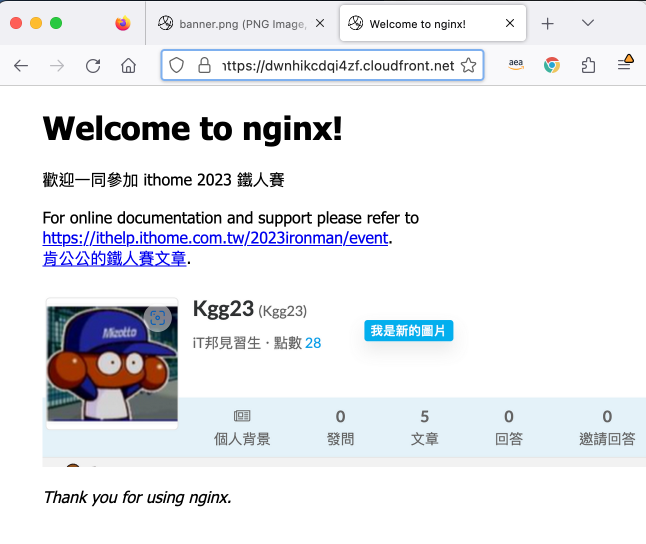This screenshot has height=544, width=646.
Task: Click the 我是新的圖片 badge
Action: pyautogui.click(x=408, y=331)
